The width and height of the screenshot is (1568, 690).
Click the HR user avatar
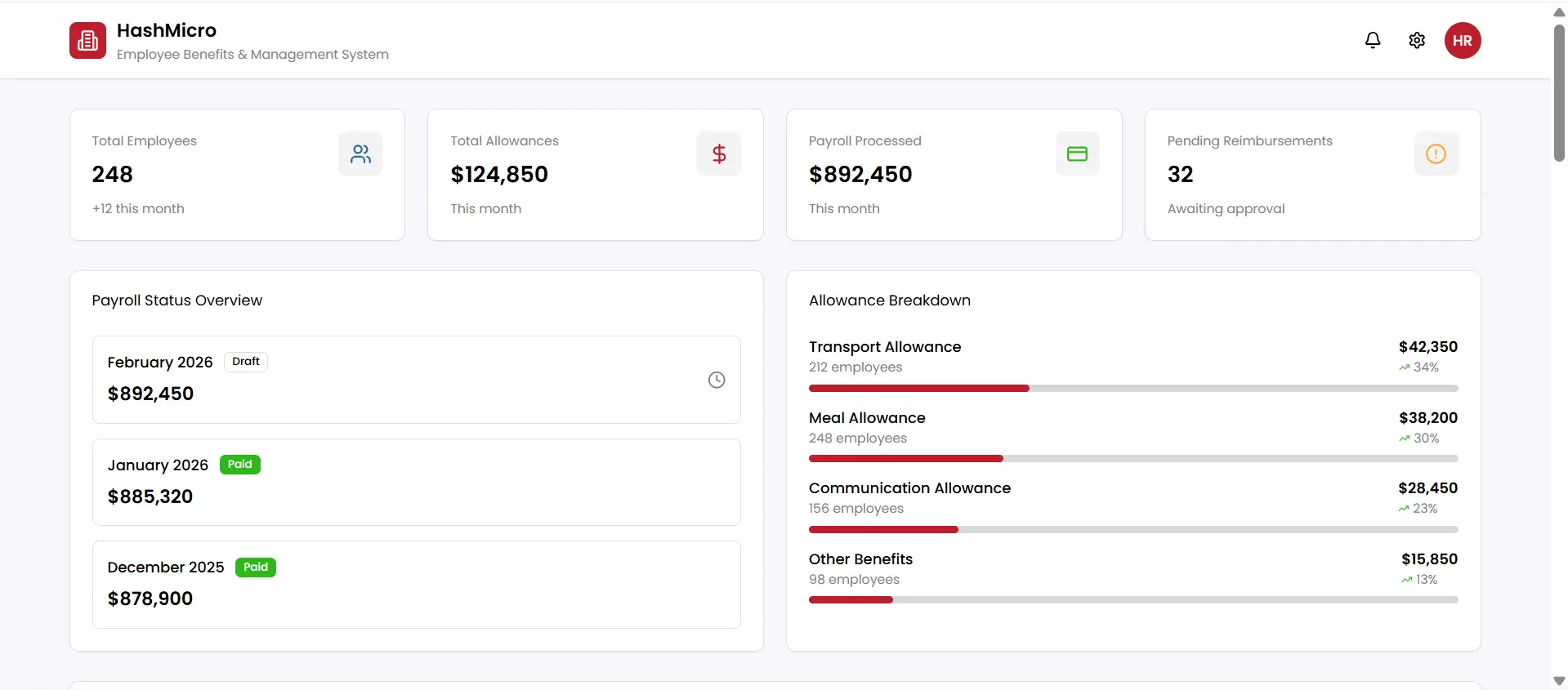1462,41
